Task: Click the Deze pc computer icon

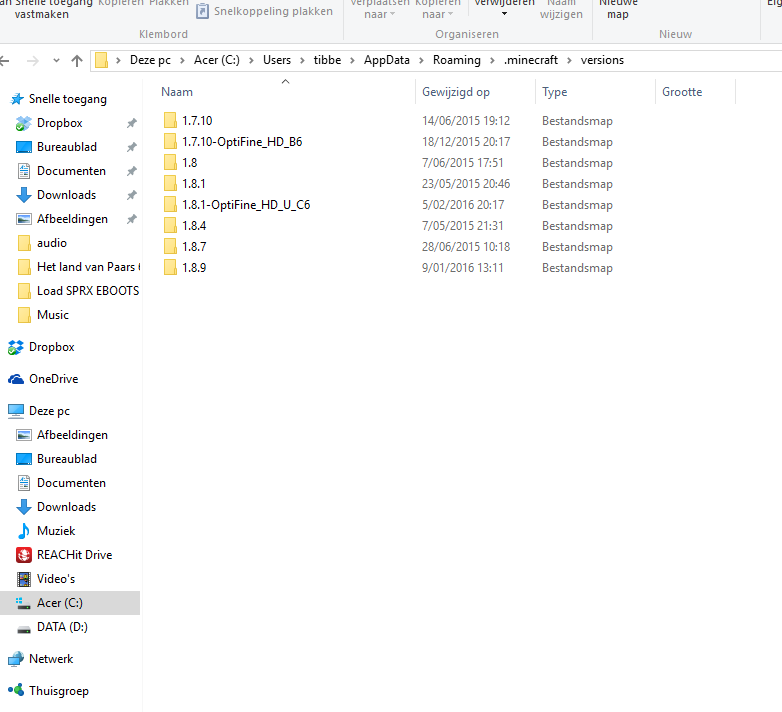Action: (x=16, y=411)
